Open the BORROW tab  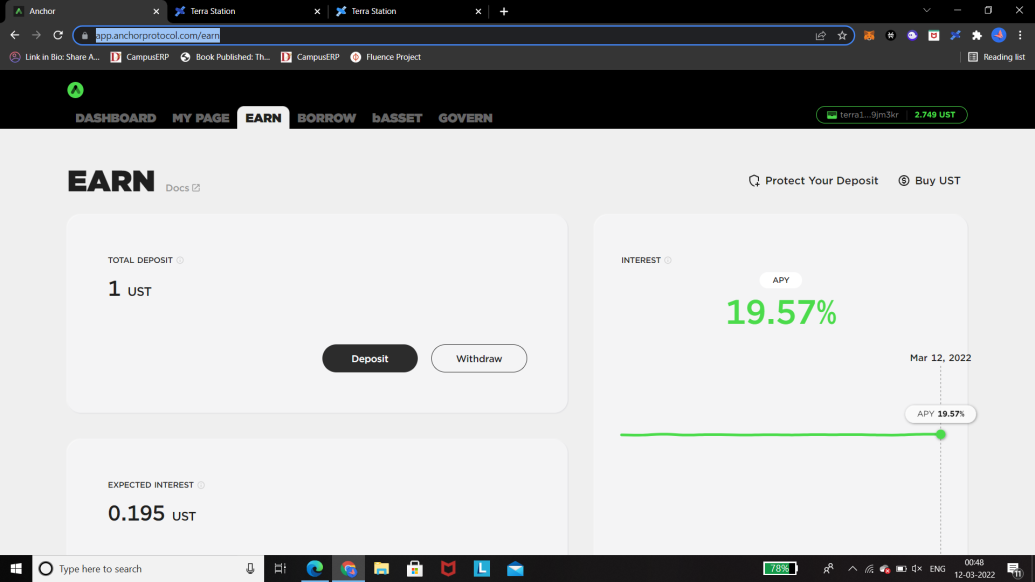[x=327, y=118]
